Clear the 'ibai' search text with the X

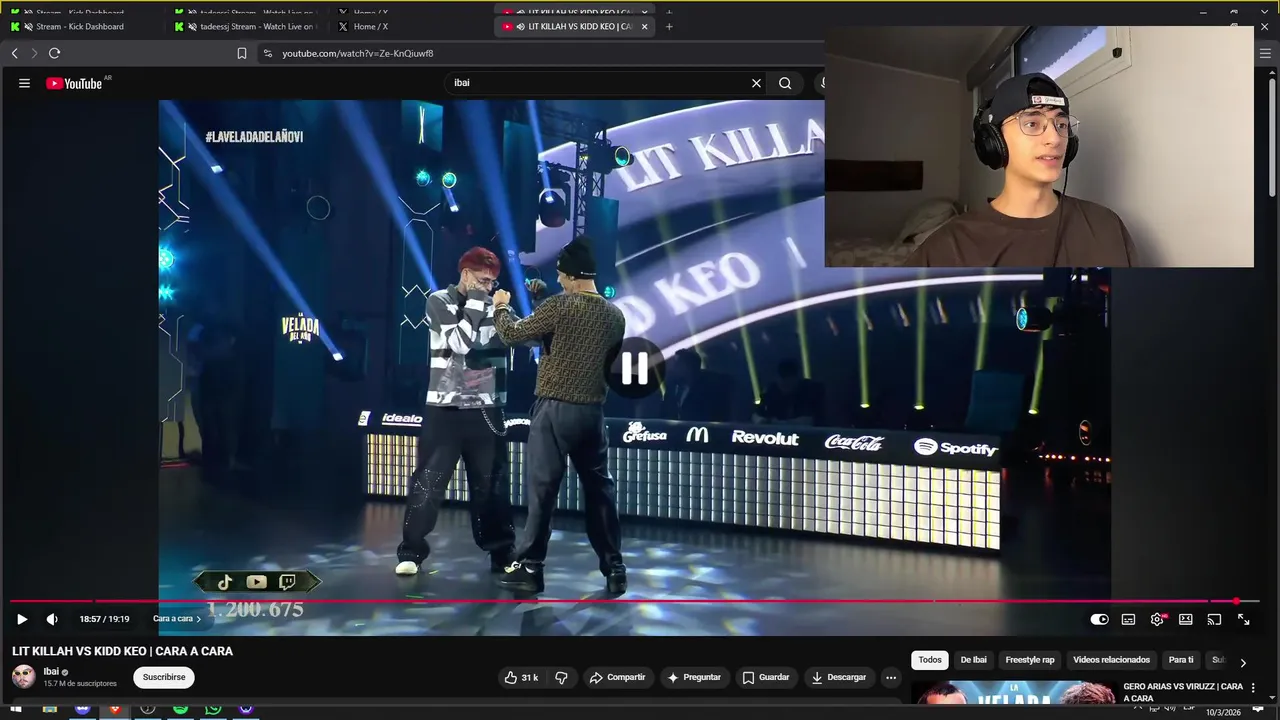(x=756, y=83)
